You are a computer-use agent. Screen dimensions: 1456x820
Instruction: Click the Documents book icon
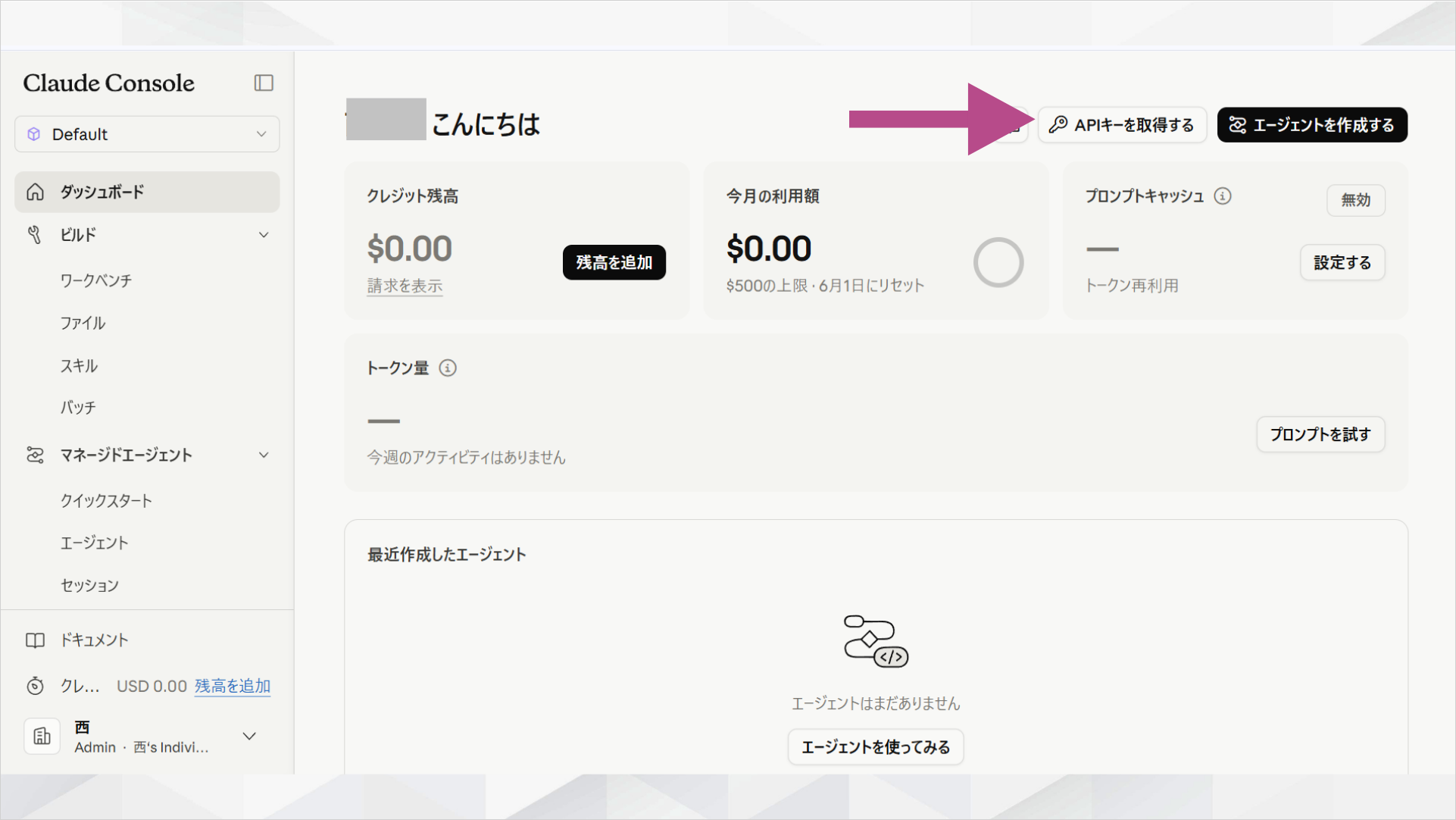(x=35, y=640)
